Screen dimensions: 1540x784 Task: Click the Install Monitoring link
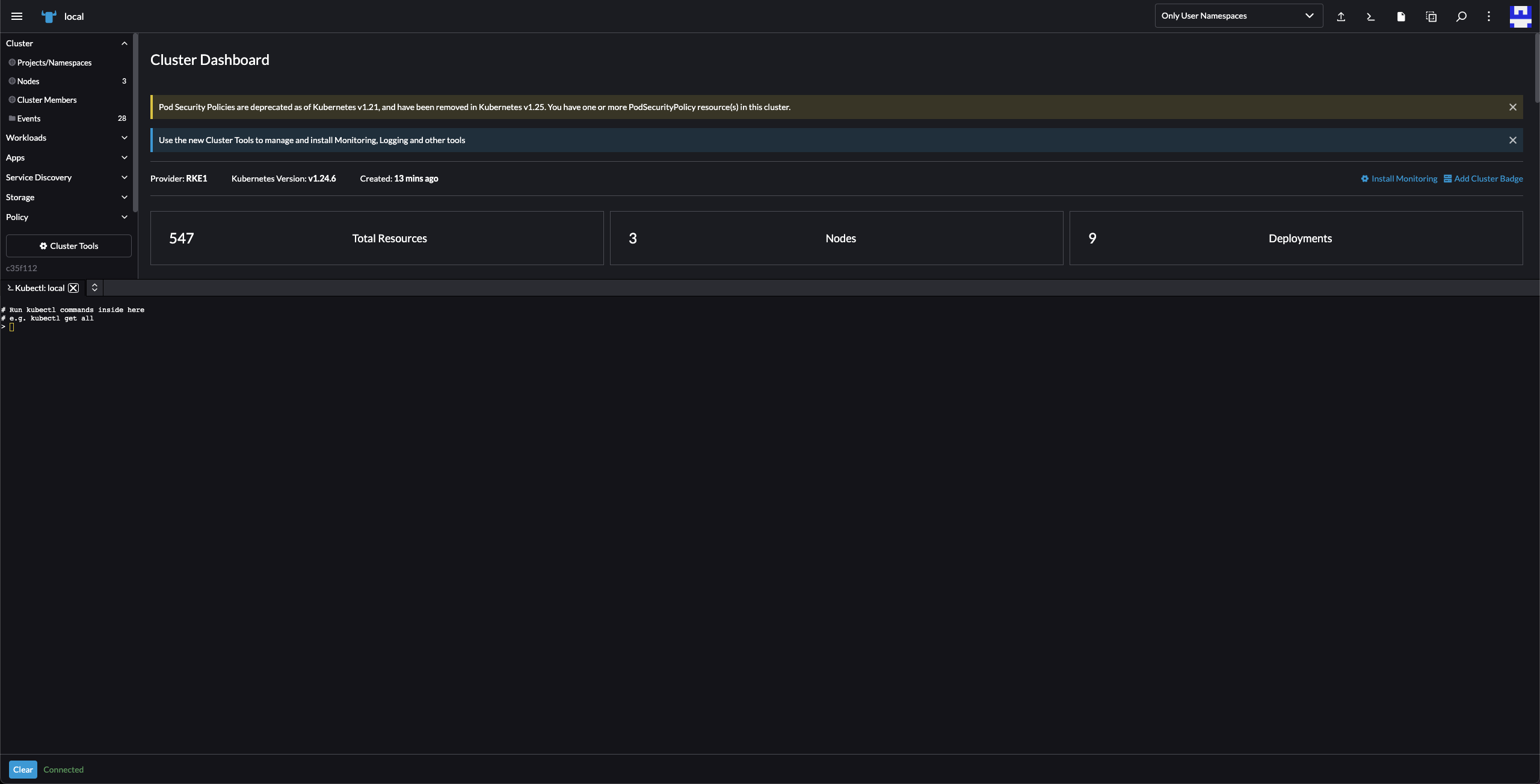point(1399,178)
